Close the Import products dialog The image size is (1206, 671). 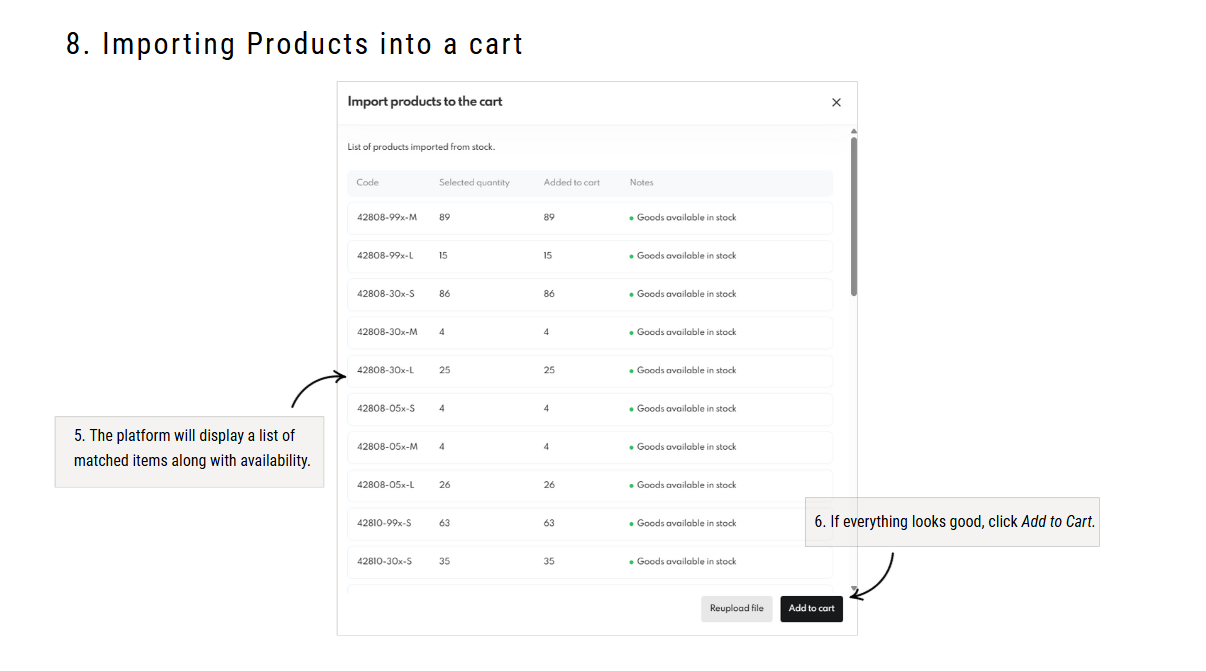pos(836,102)
